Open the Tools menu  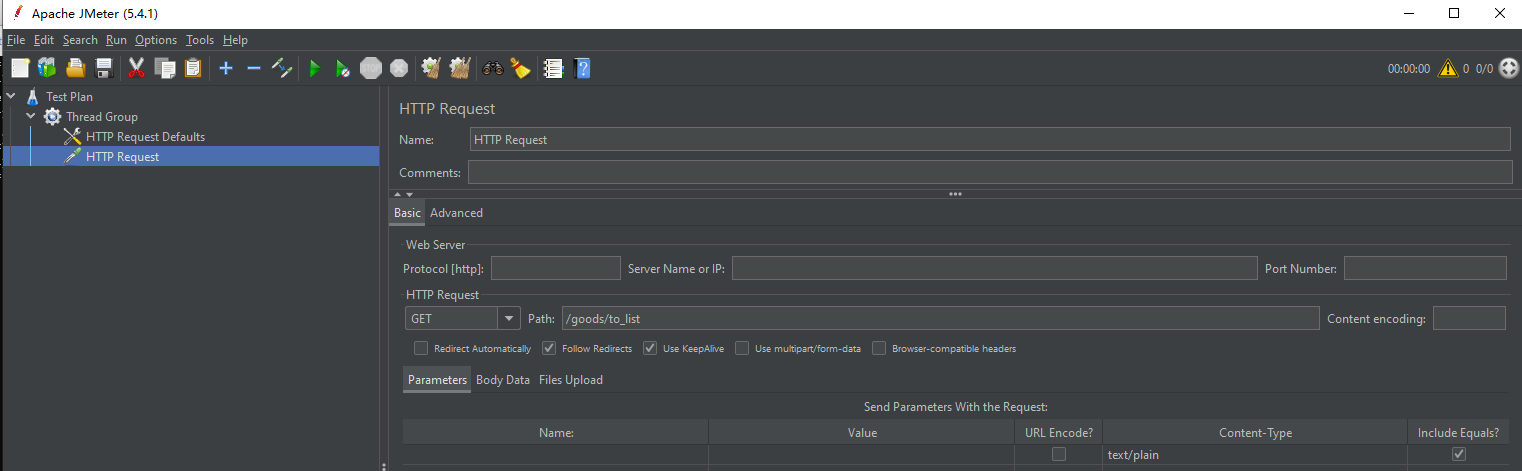200,40
